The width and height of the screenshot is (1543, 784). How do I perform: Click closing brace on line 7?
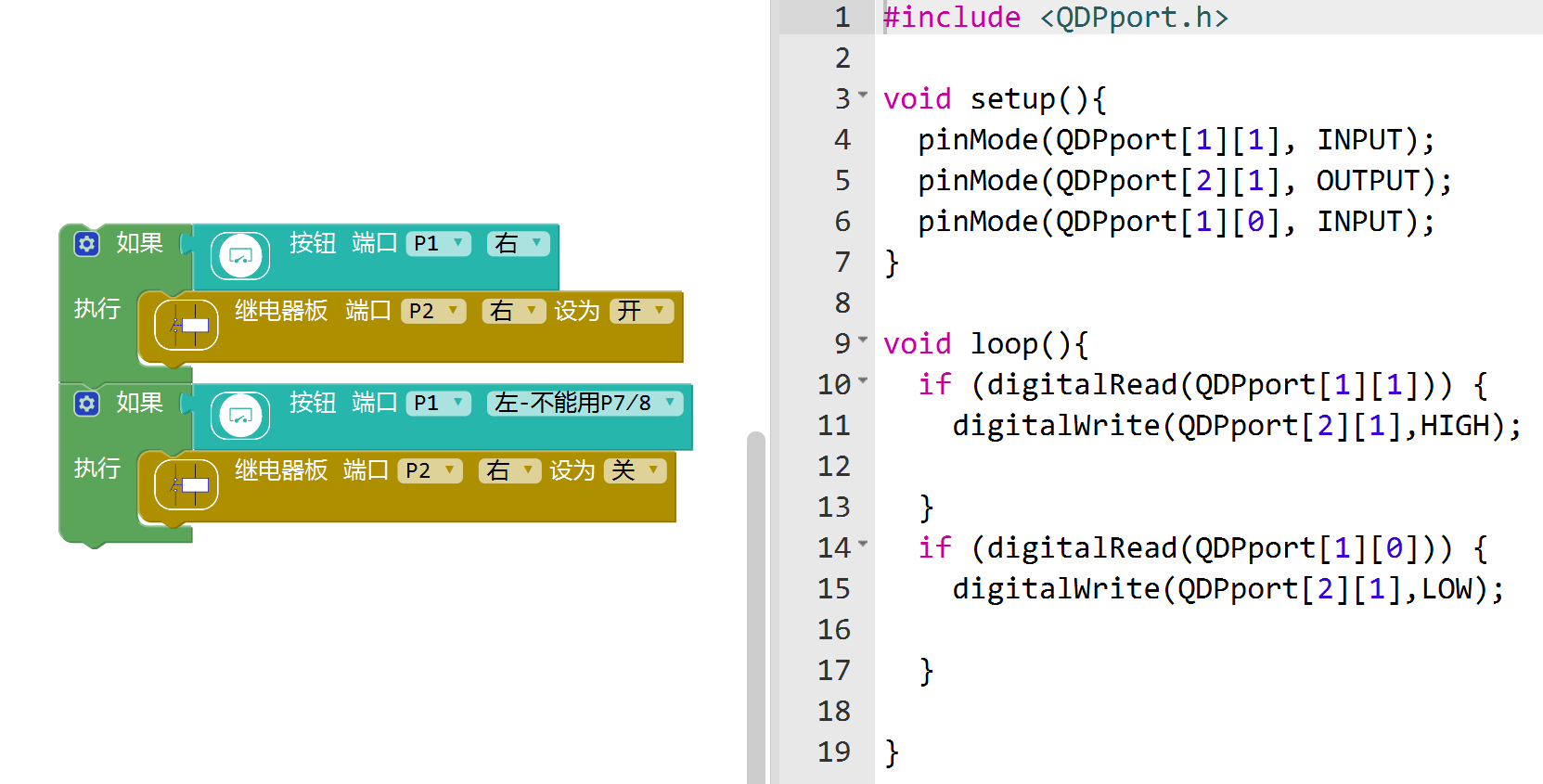[892, 263]
